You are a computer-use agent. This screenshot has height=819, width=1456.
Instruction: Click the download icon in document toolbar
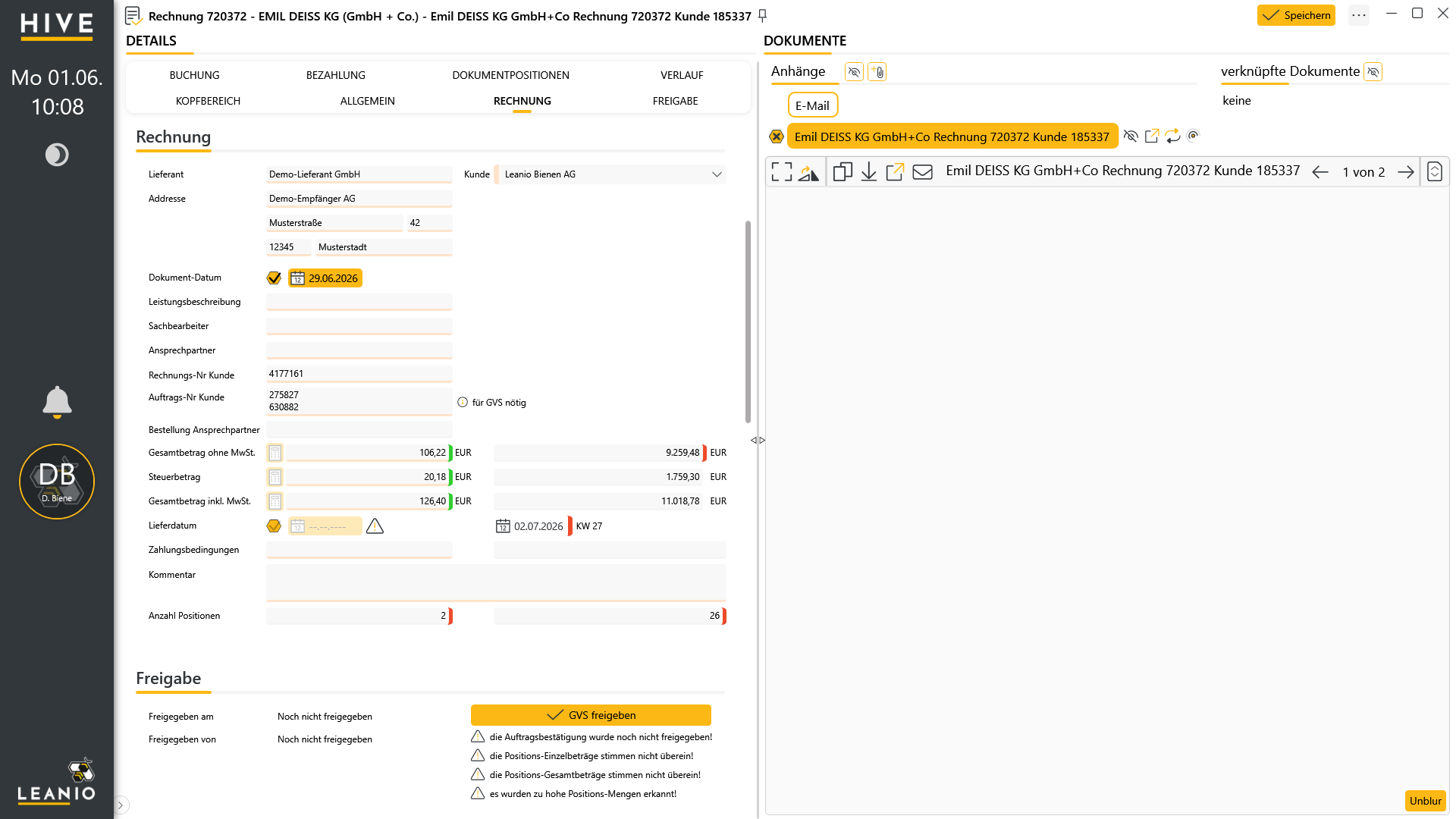[869, 172]
